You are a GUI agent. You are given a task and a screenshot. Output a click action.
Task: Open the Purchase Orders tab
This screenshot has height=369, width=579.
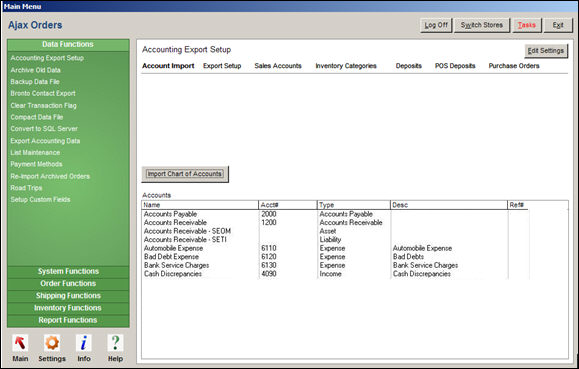click(x=514, y=66)
